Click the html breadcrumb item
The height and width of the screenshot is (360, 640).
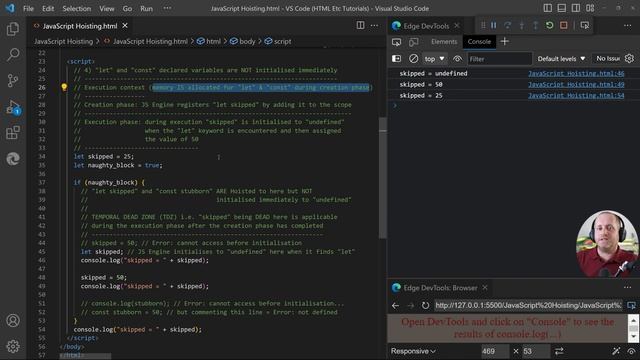click(x=209, y=41)
